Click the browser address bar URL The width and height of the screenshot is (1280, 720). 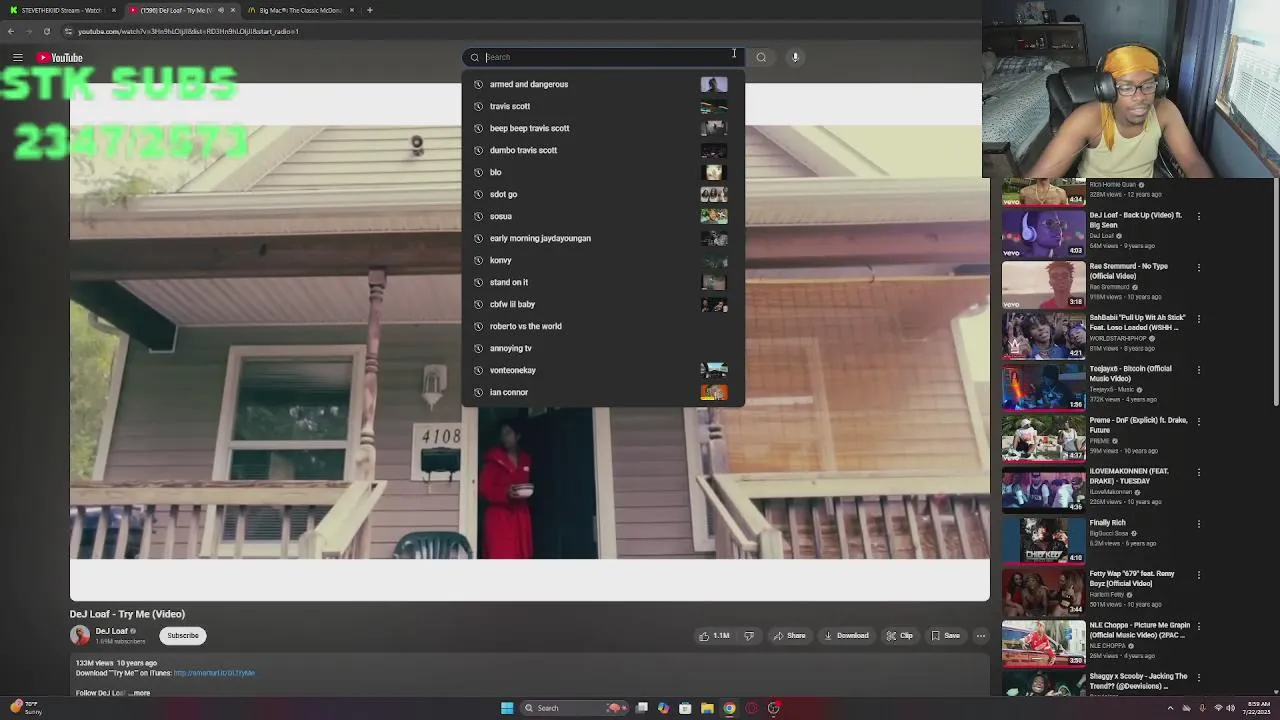tap(188, 31)
